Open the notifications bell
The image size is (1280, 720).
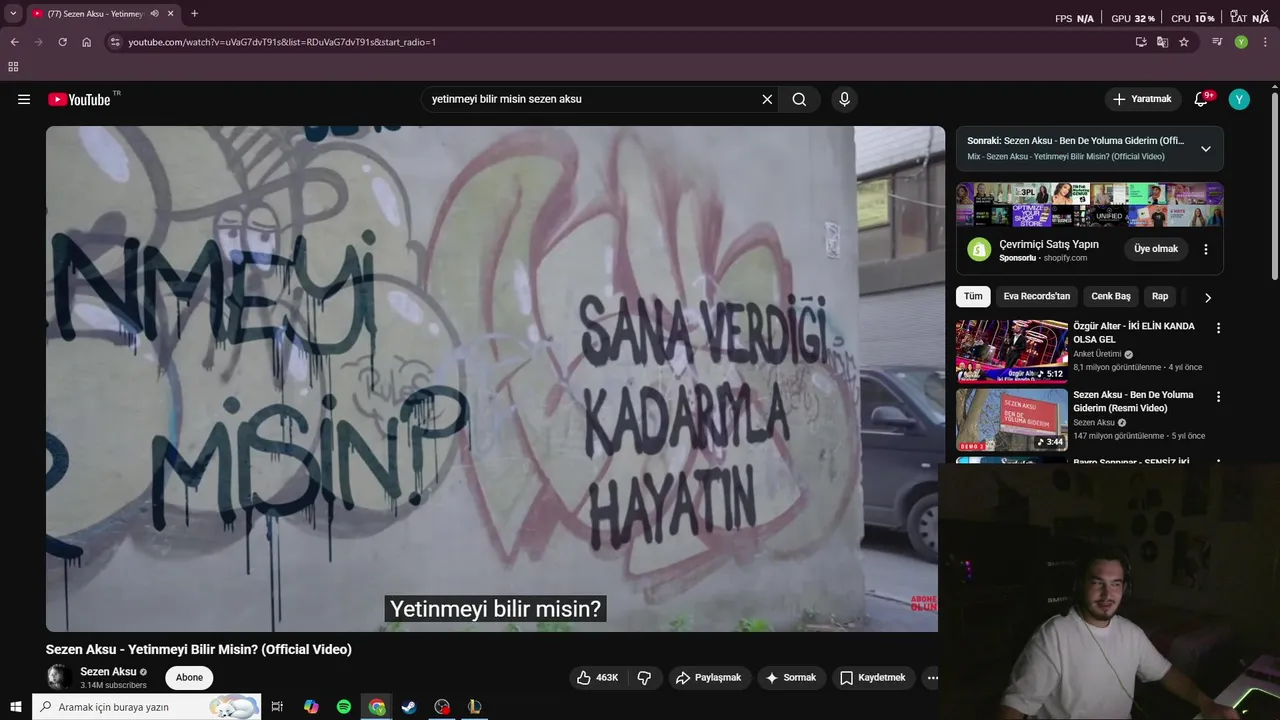1202,99
